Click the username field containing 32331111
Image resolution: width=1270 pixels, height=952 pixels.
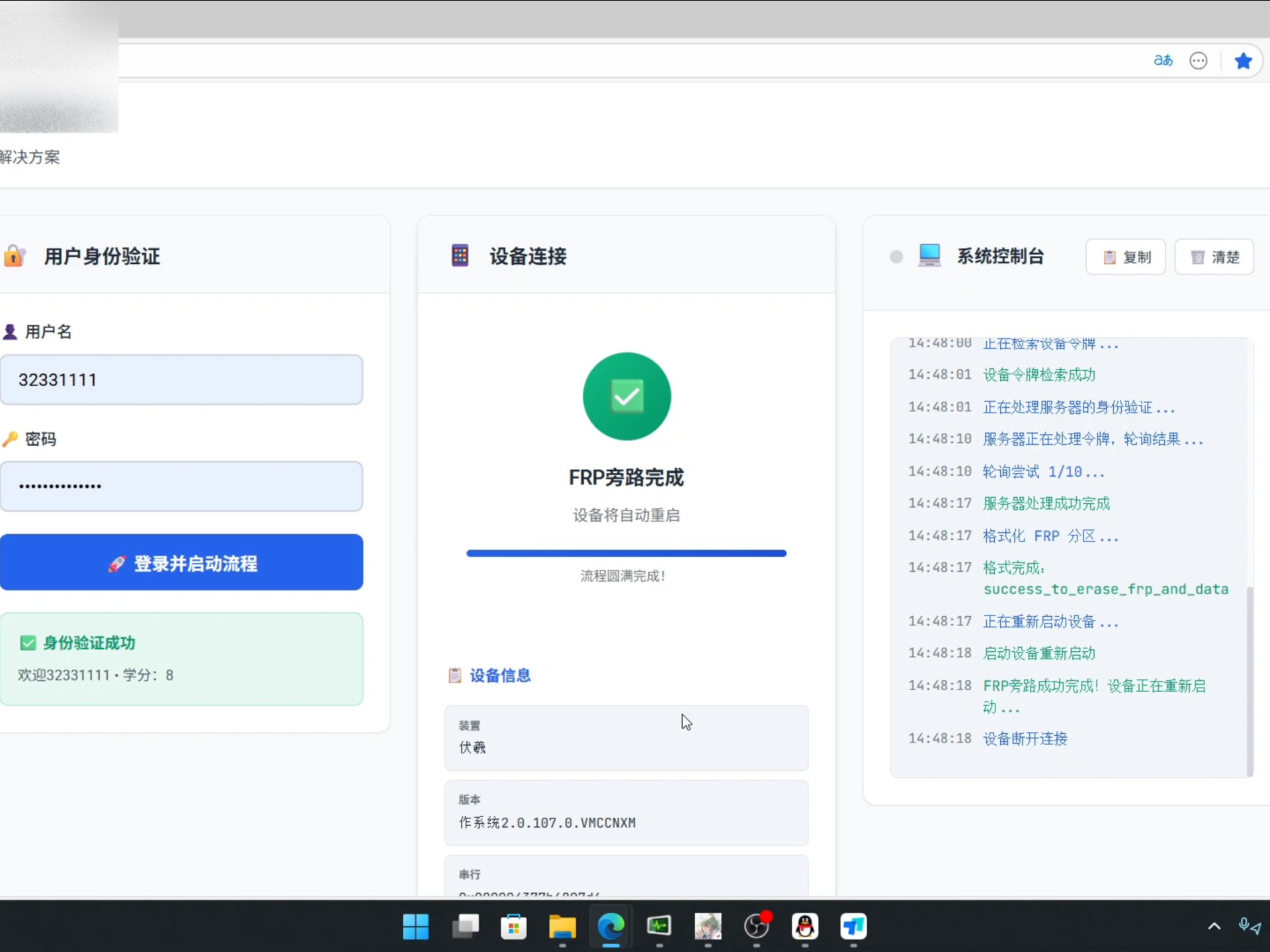tap(181, 379)
